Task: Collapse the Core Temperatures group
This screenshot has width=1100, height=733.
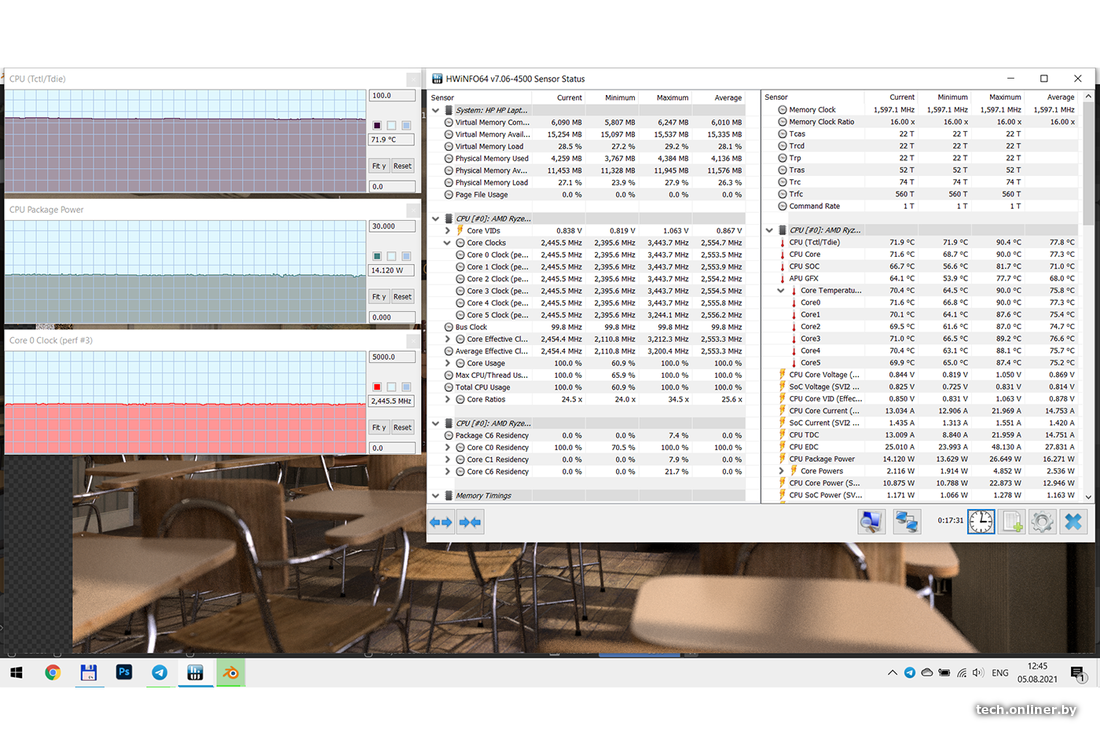Action: [x=781, y=291]
